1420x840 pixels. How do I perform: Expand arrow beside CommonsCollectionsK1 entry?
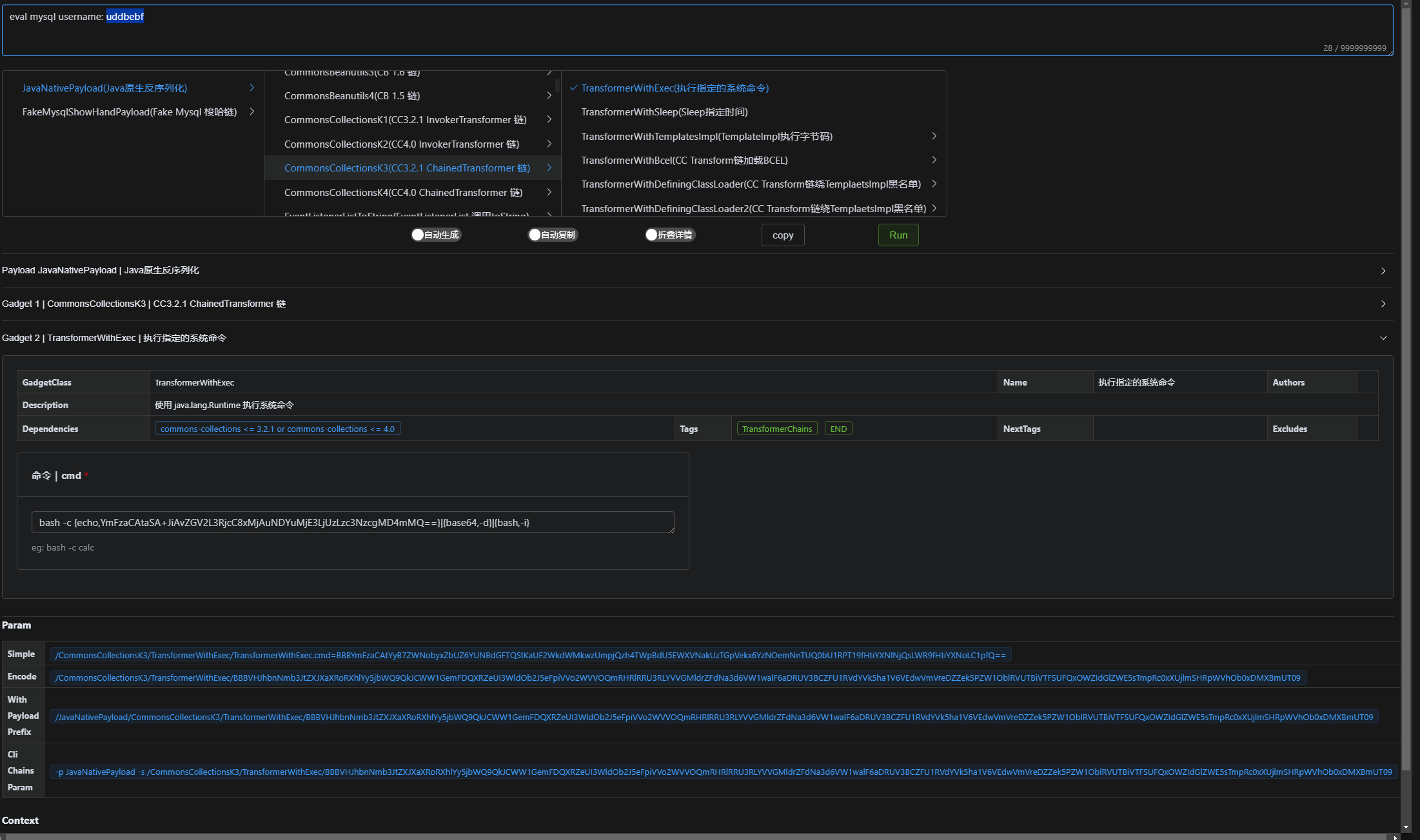[x=549, y=119]
